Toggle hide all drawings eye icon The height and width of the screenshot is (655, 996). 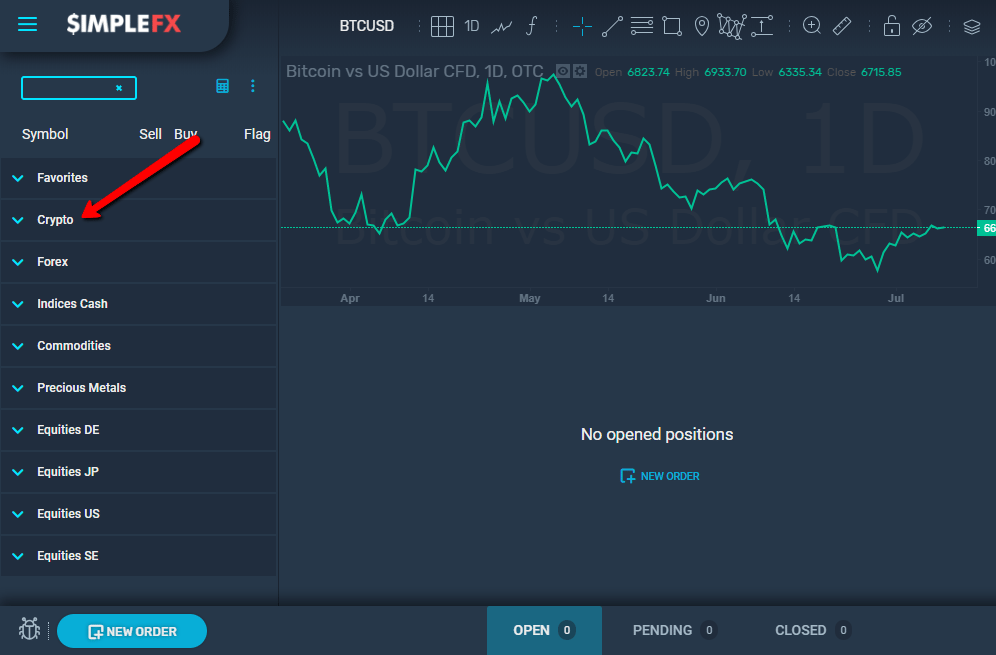pyautogui.click(x=922, y=26)
